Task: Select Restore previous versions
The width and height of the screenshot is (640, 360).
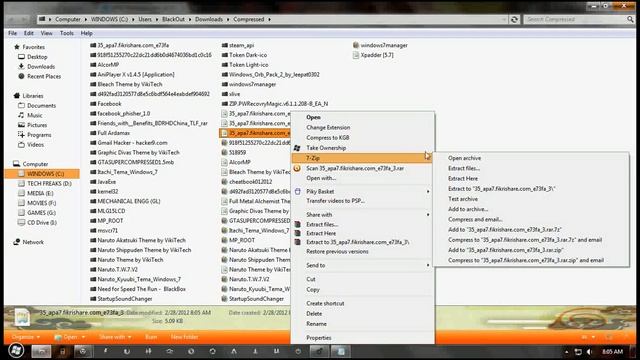Action: tap(337, 251)
